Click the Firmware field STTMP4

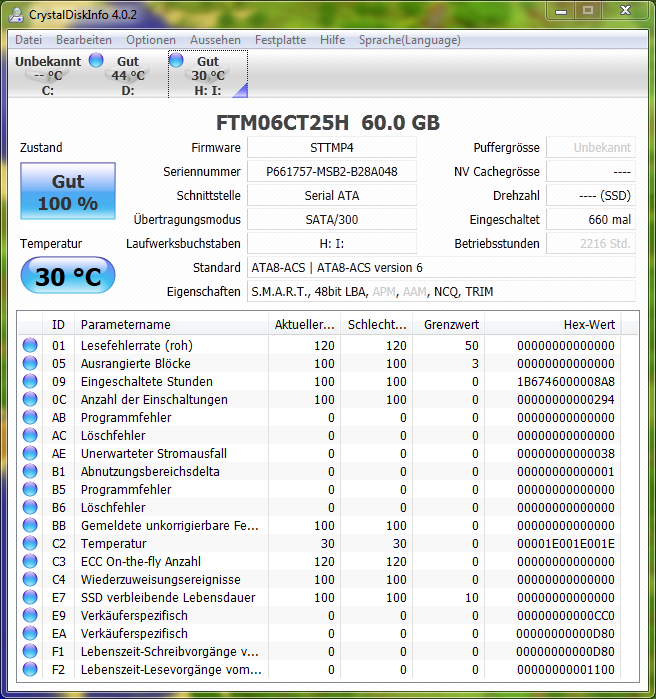pos(332,148)
